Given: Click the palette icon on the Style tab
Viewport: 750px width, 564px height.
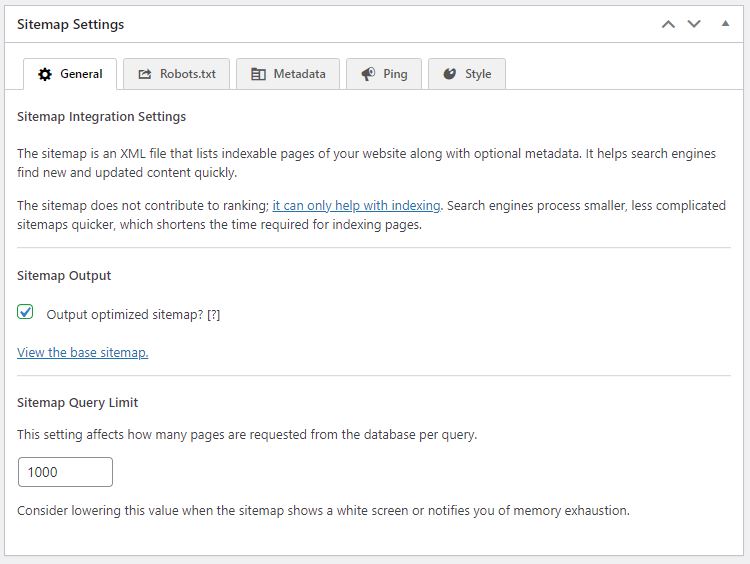Looking at the screenshot, I should coord(450,74).
